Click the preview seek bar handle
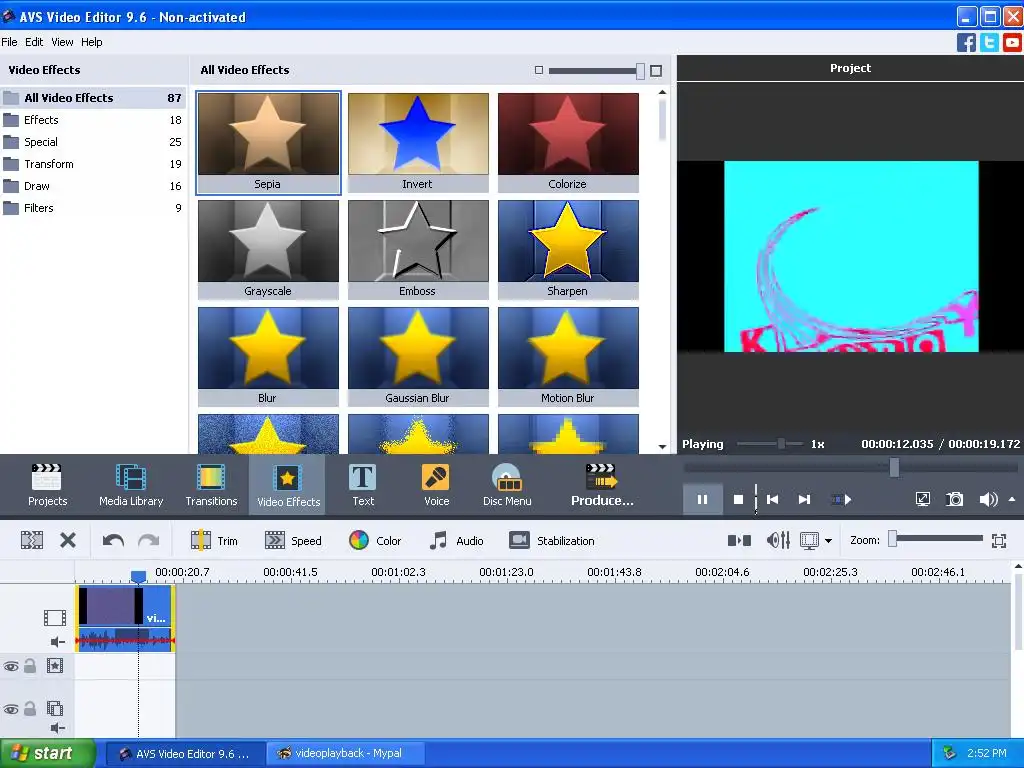The height and width of the screenshot is (768, 1024). (894, 467)
